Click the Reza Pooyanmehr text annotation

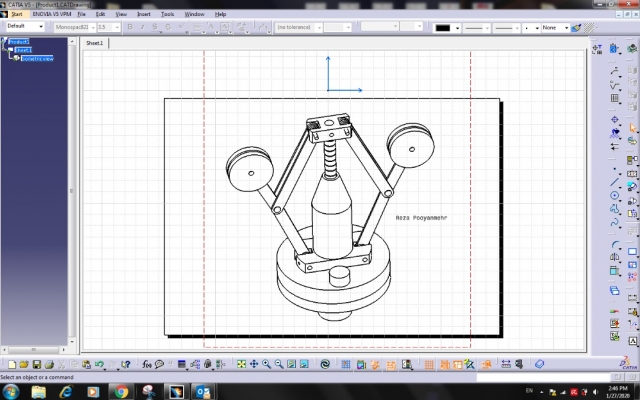point(421,218)
